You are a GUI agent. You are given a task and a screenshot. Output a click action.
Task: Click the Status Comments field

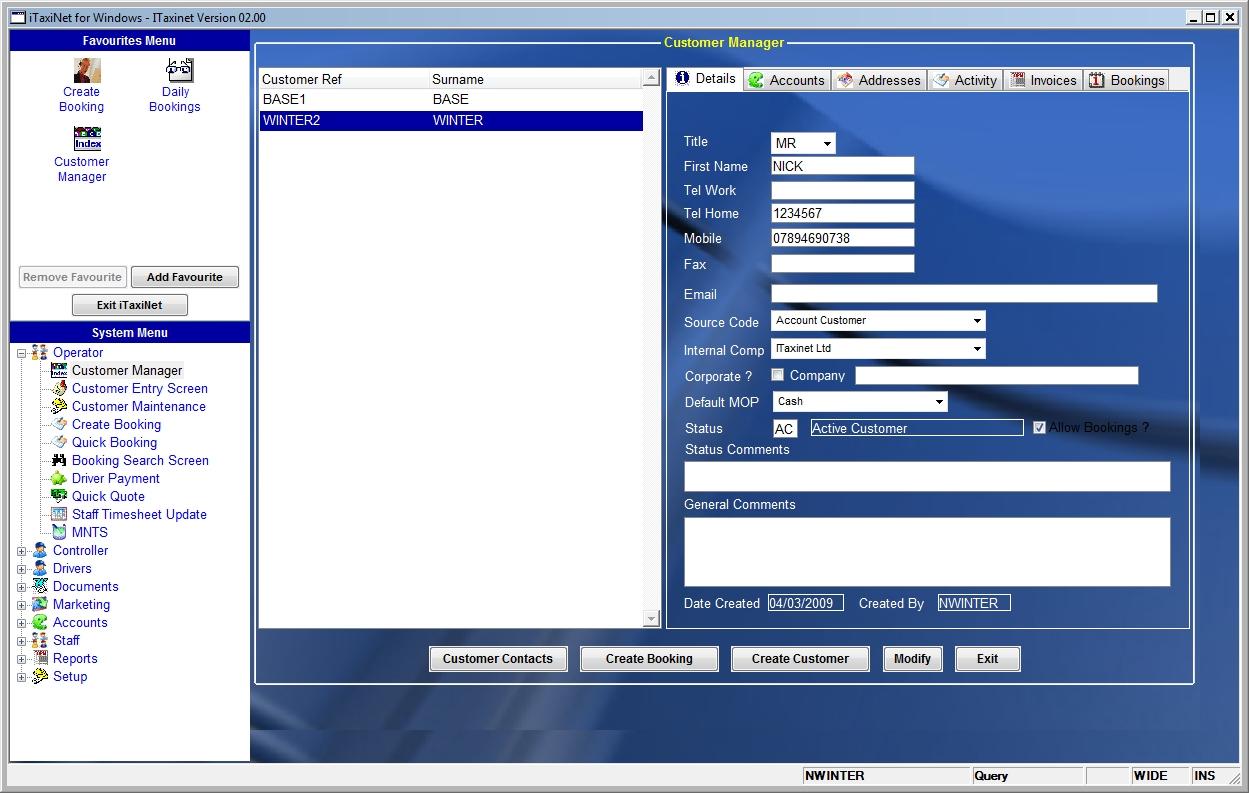(x=927, y=476)
